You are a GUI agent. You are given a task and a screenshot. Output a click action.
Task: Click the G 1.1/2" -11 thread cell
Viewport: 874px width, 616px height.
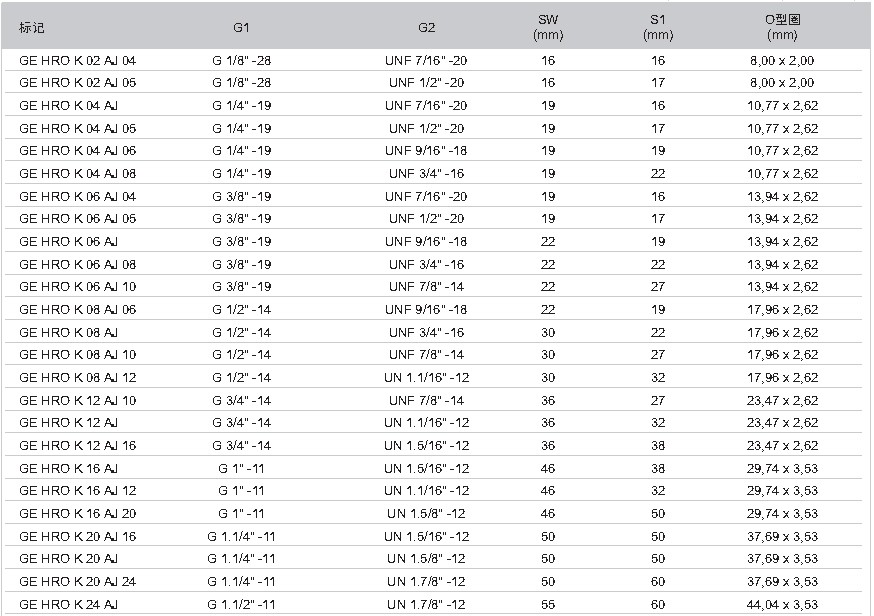[241, 604]
